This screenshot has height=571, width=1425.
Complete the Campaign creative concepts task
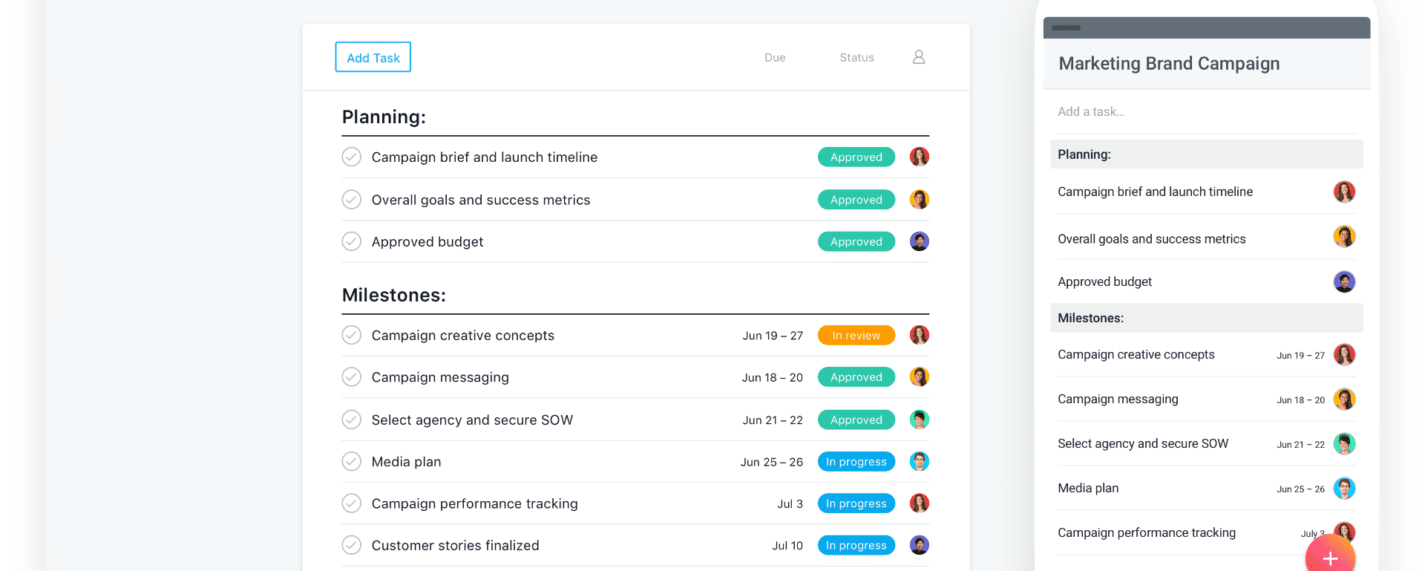click(352, 336)
